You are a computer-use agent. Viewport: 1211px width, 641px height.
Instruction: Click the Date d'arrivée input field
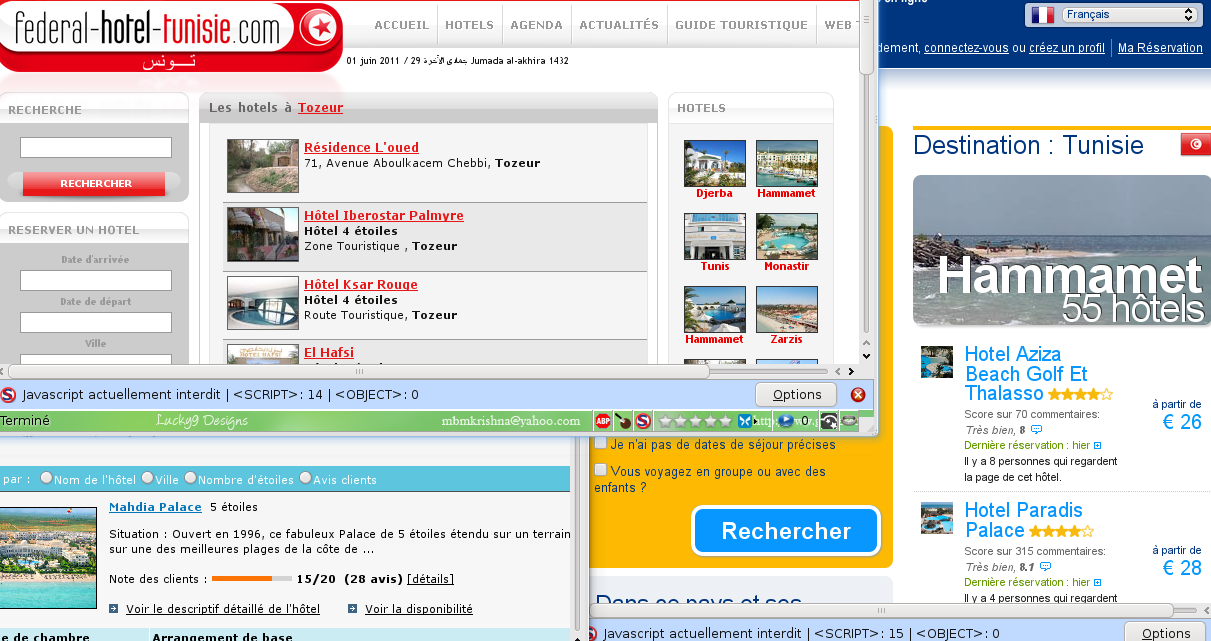pos(96,280)
